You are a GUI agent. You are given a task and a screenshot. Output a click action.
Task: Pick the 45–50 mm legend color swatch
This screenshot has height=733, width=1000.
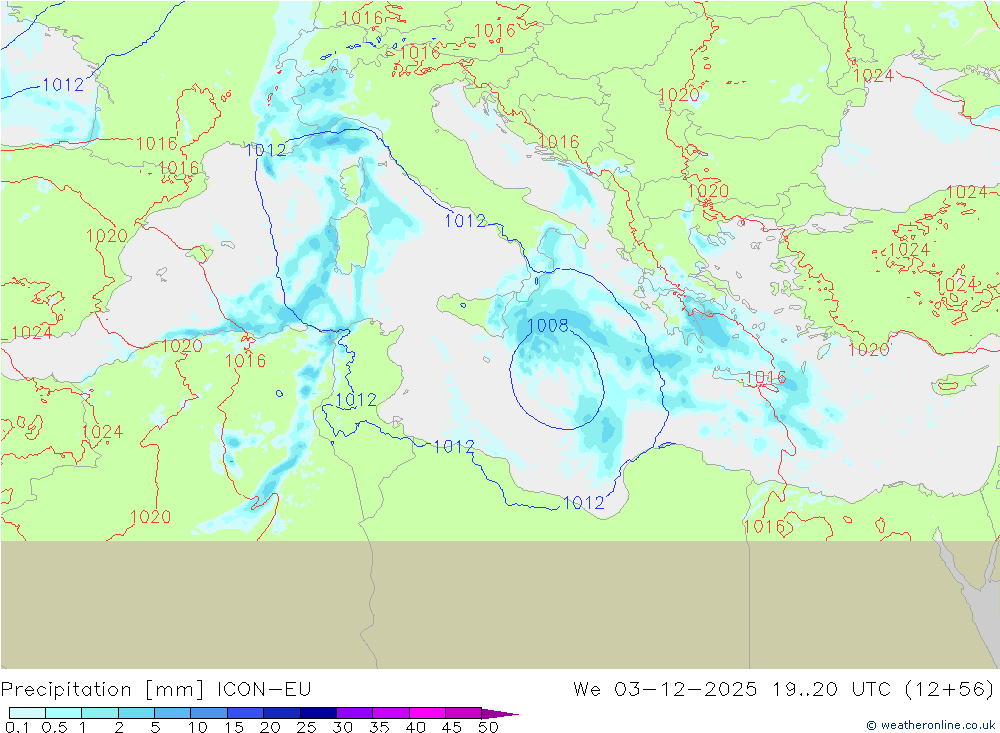tap(464, 713)
